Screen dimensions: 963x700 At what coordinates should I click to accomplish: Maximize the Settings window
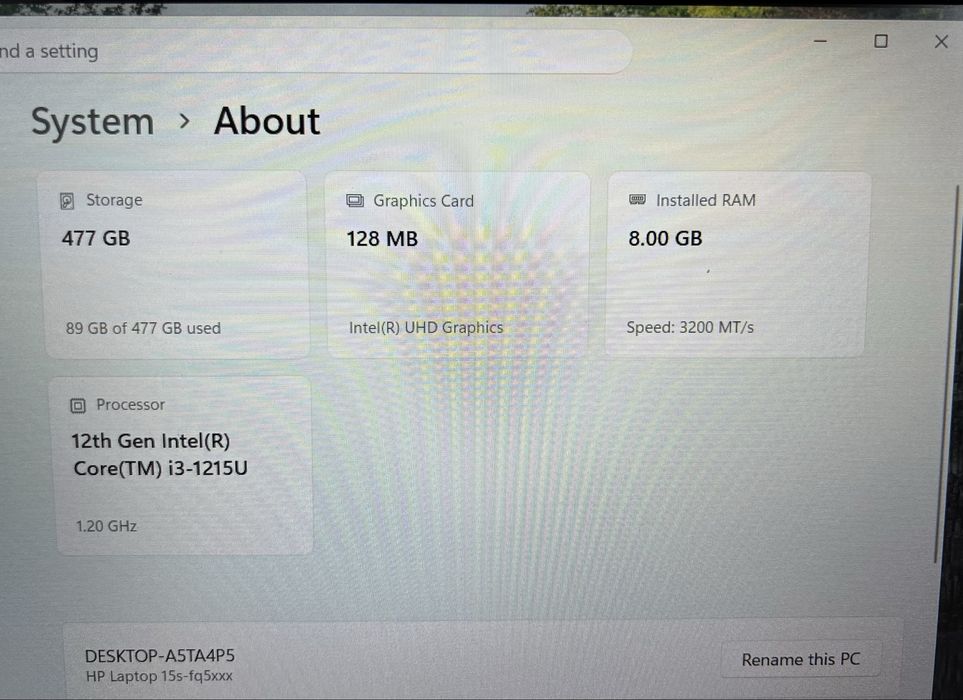pos(881,41)
